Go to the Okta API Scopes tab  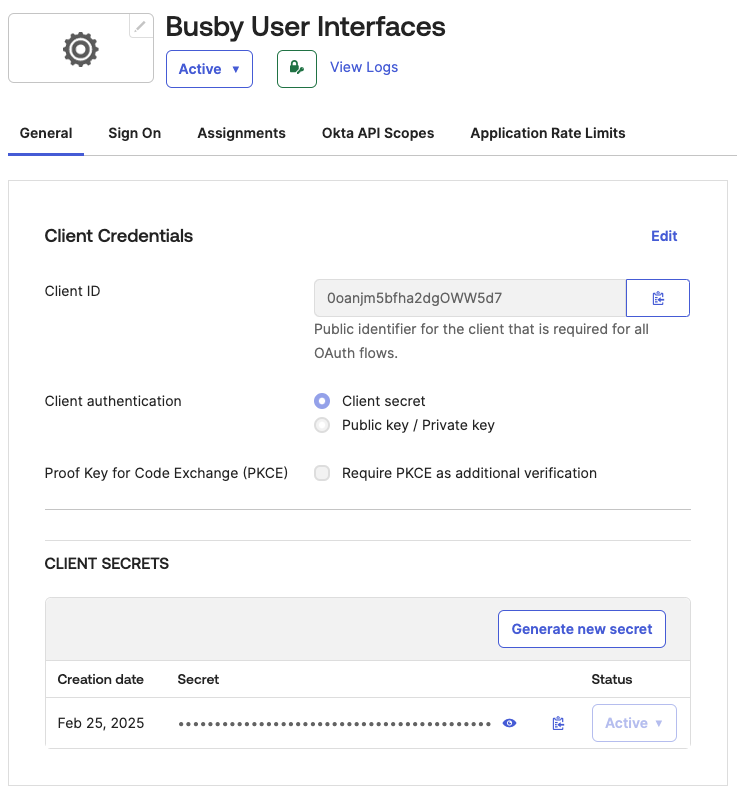378,133
